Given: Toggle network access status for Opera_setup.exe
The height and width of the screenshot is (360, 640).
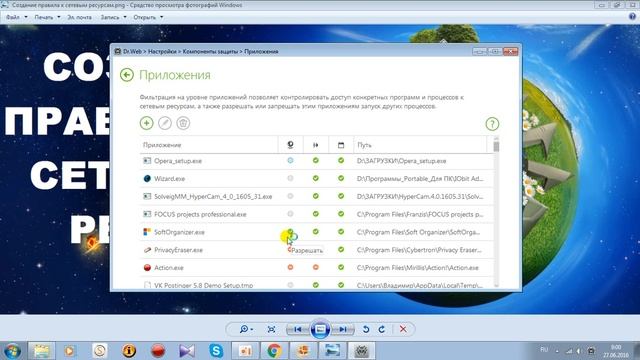Looking at the screenshot, I should click(x=290, y=160).
